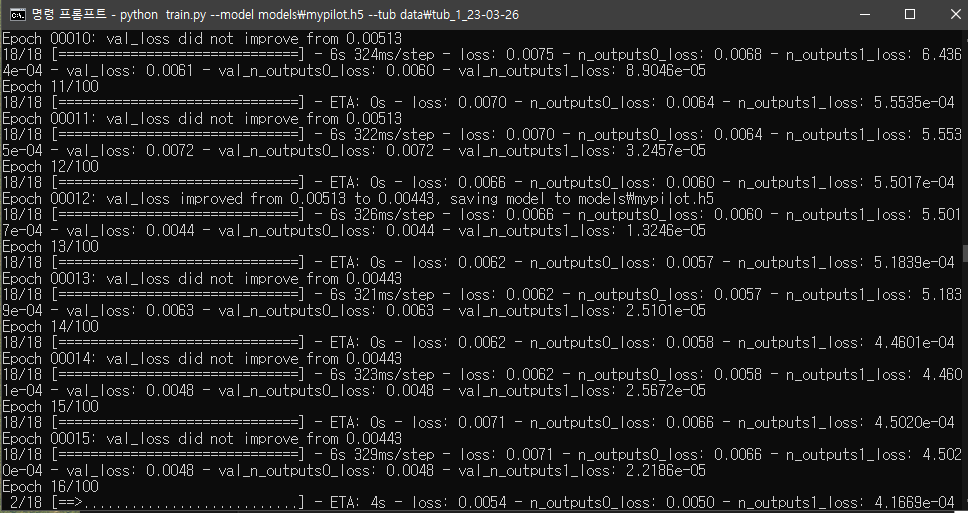Click the text 'ETA: 4s' on the last line
The image size is (968, 513).
[358, 503]
